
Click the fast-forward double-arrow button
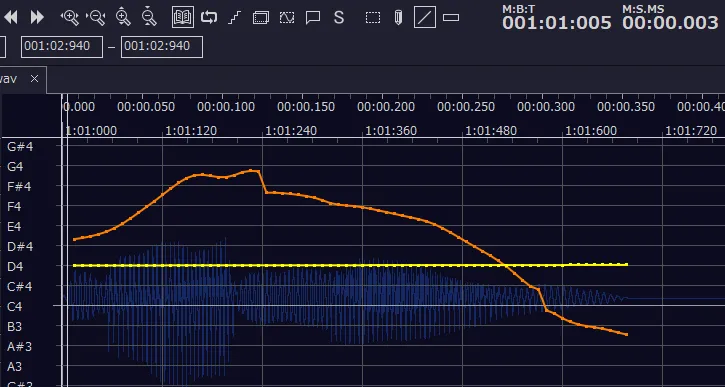tap(37, 18)
